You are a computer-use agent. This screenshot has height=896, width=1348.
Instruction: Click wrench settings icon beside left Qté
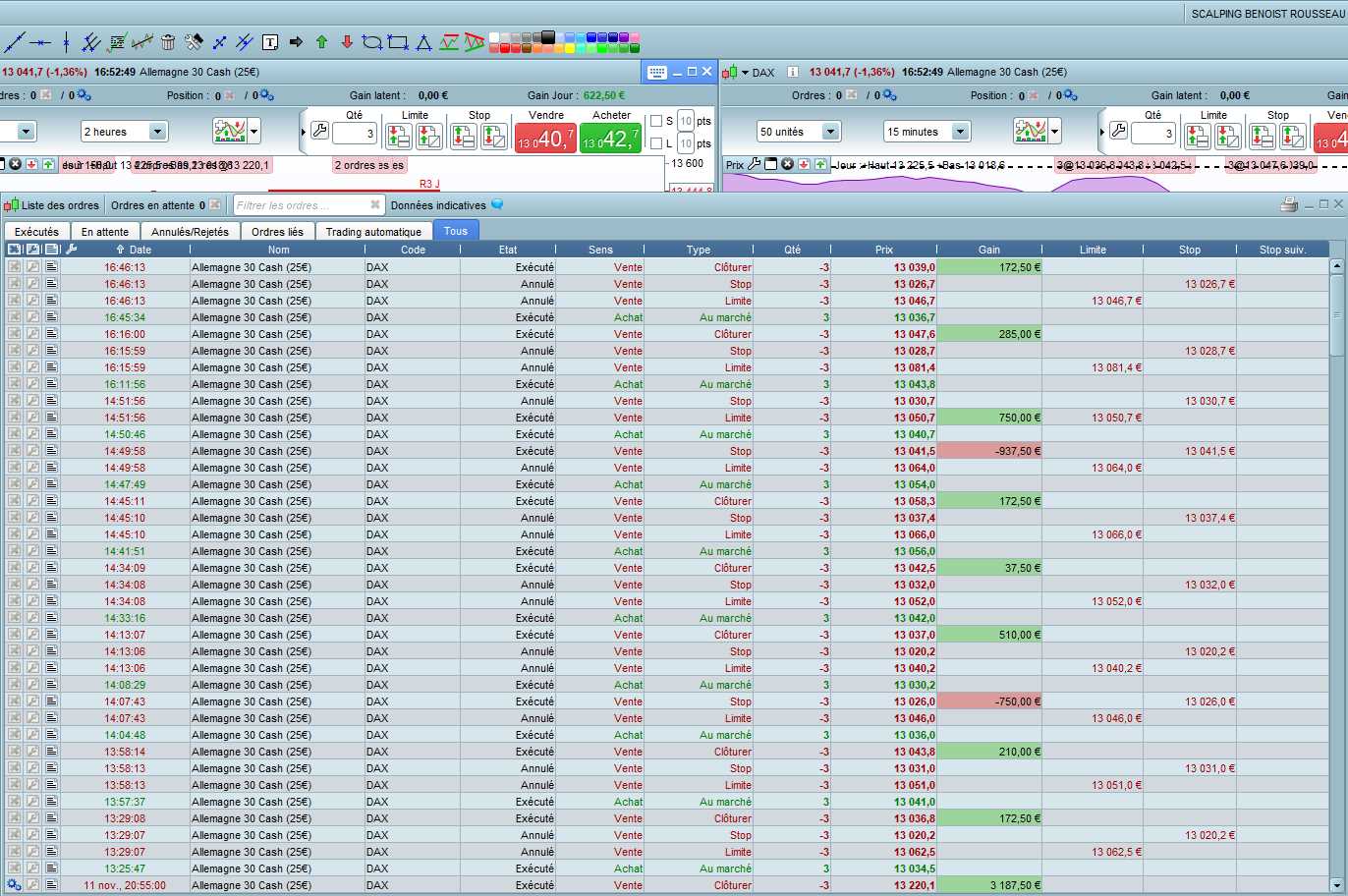pos(319,132)
